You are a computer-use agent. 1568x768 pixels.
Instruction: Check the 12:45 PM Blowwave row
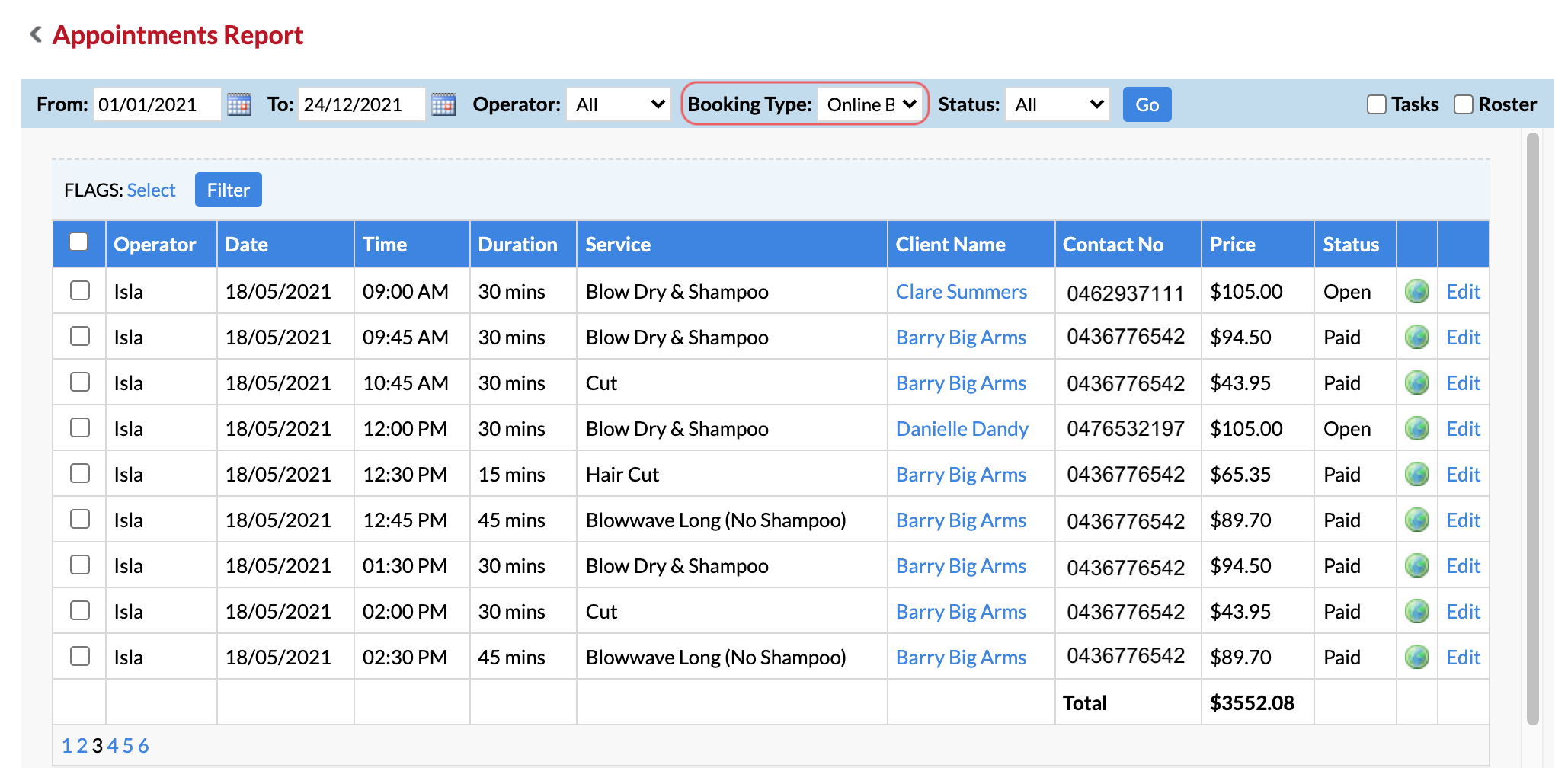80,519
